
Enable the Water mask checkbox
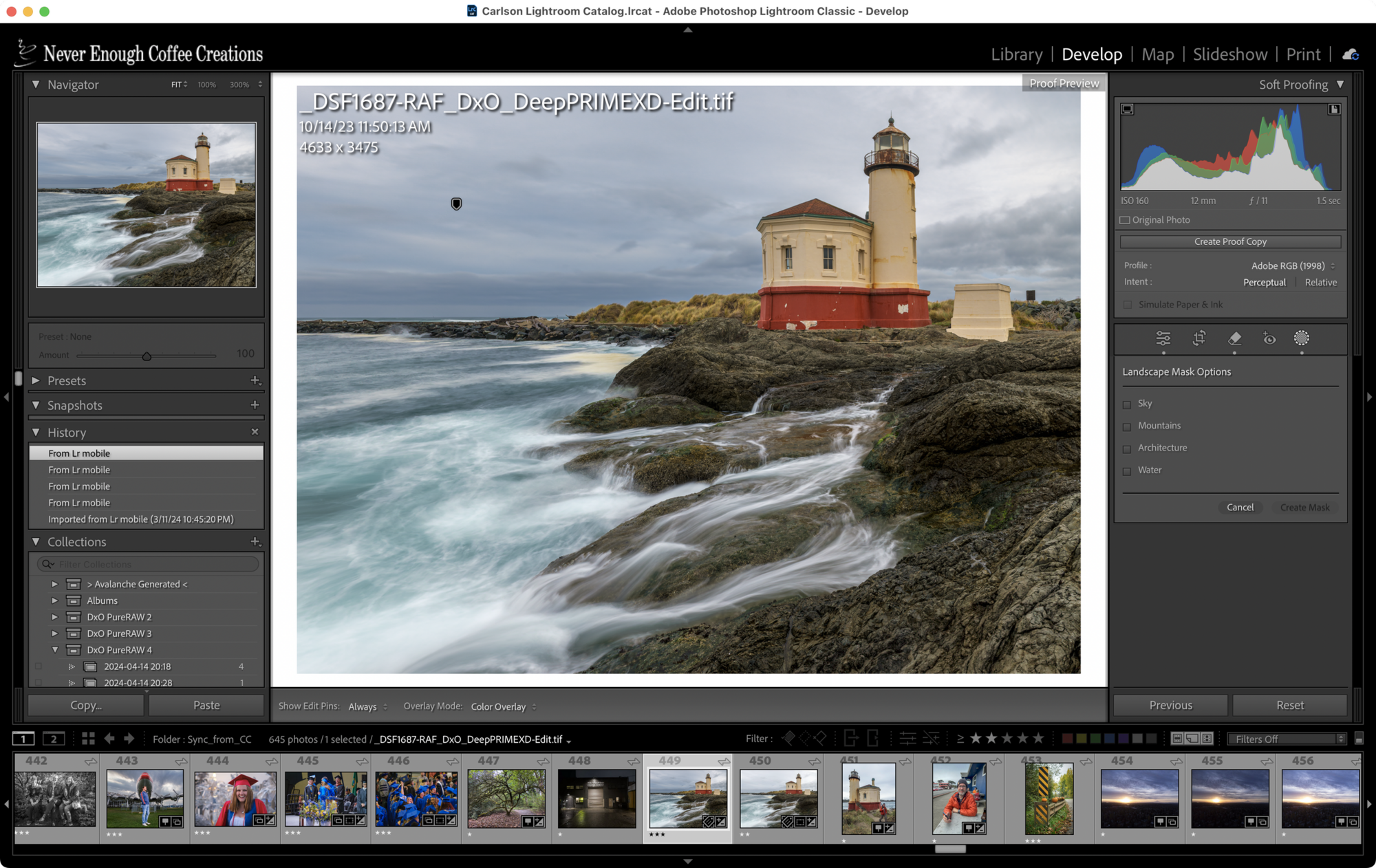coord(1127,471)
